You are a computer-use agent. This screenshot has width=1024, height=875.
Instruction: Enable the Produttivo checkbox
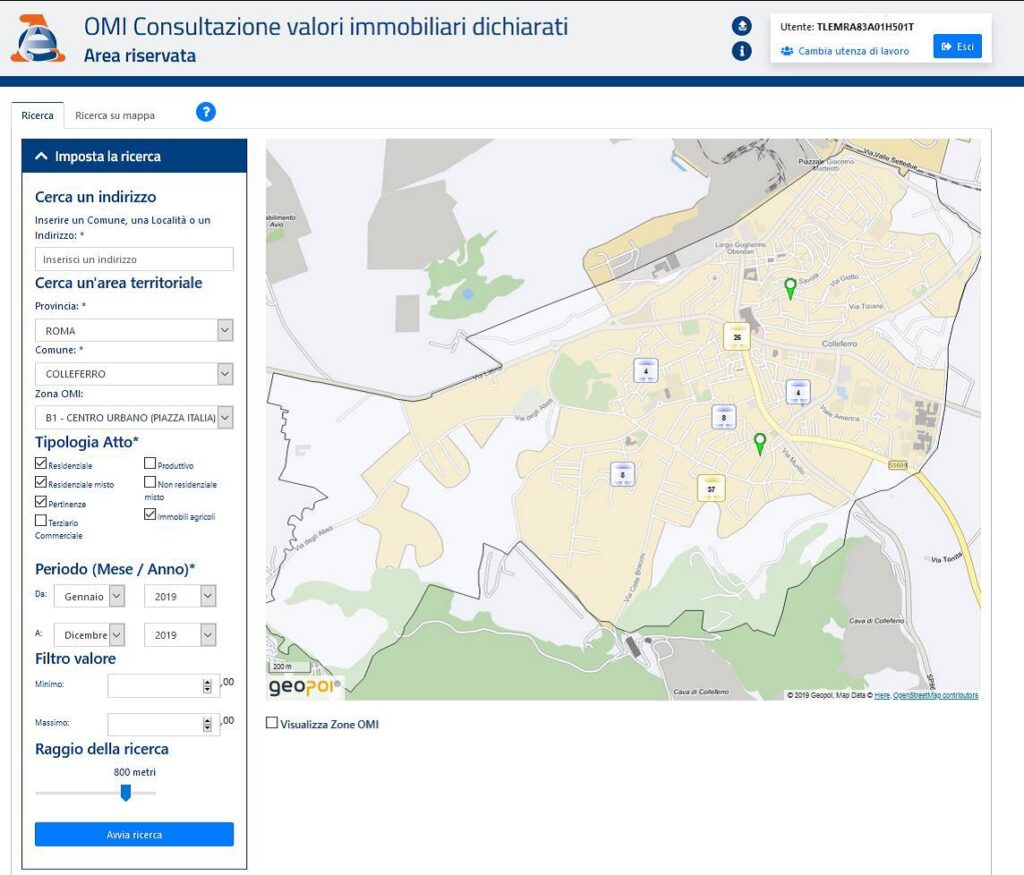pyautogui.click(x=150, y=464)
